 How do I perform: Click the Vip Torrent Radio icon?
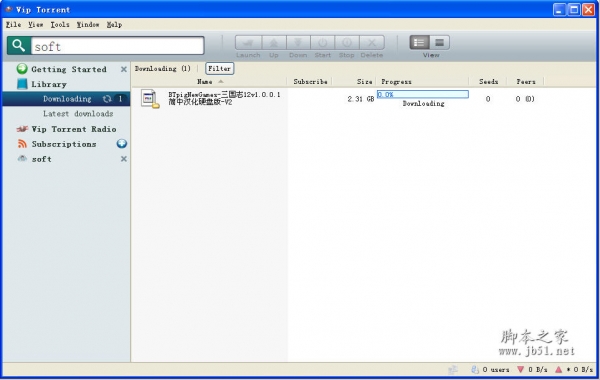22,129
